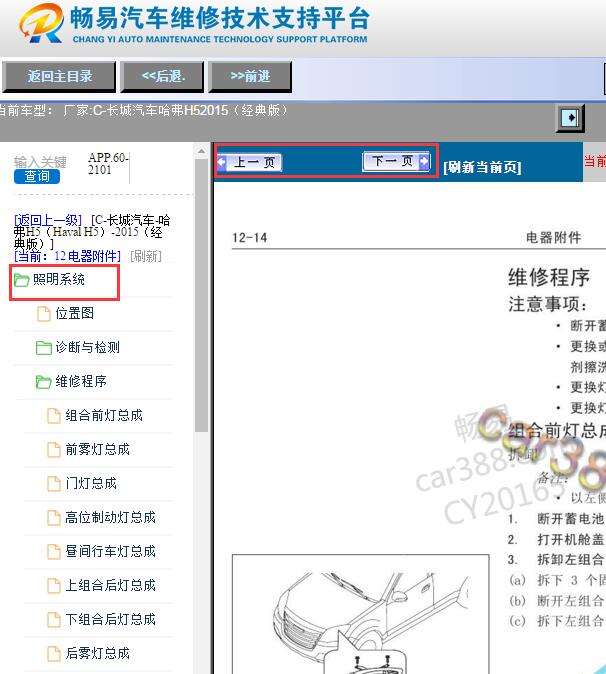
Task: Click the 维修程序 heading in document
Action: tap(549, 277)
